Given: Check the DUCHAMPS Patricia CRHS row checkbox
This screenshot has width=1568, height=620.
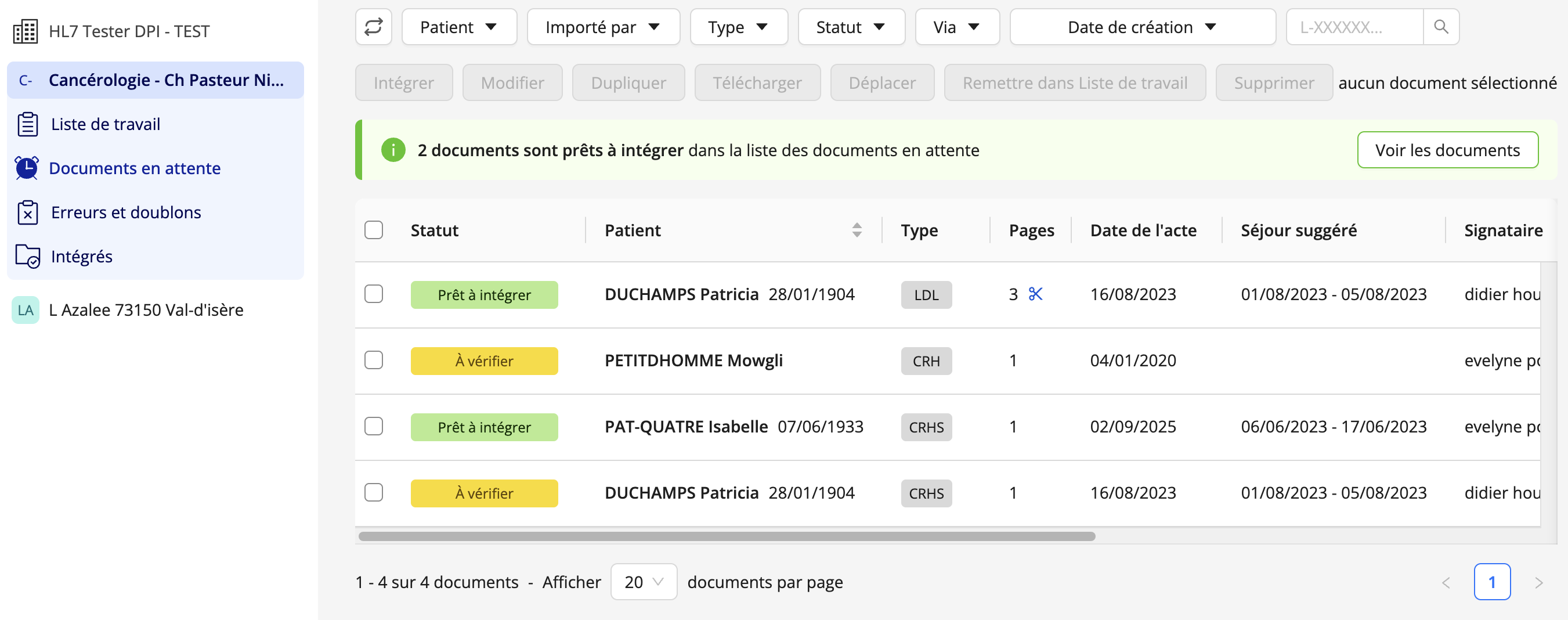Looking at the screenshot, I should (x=374, y=493).
